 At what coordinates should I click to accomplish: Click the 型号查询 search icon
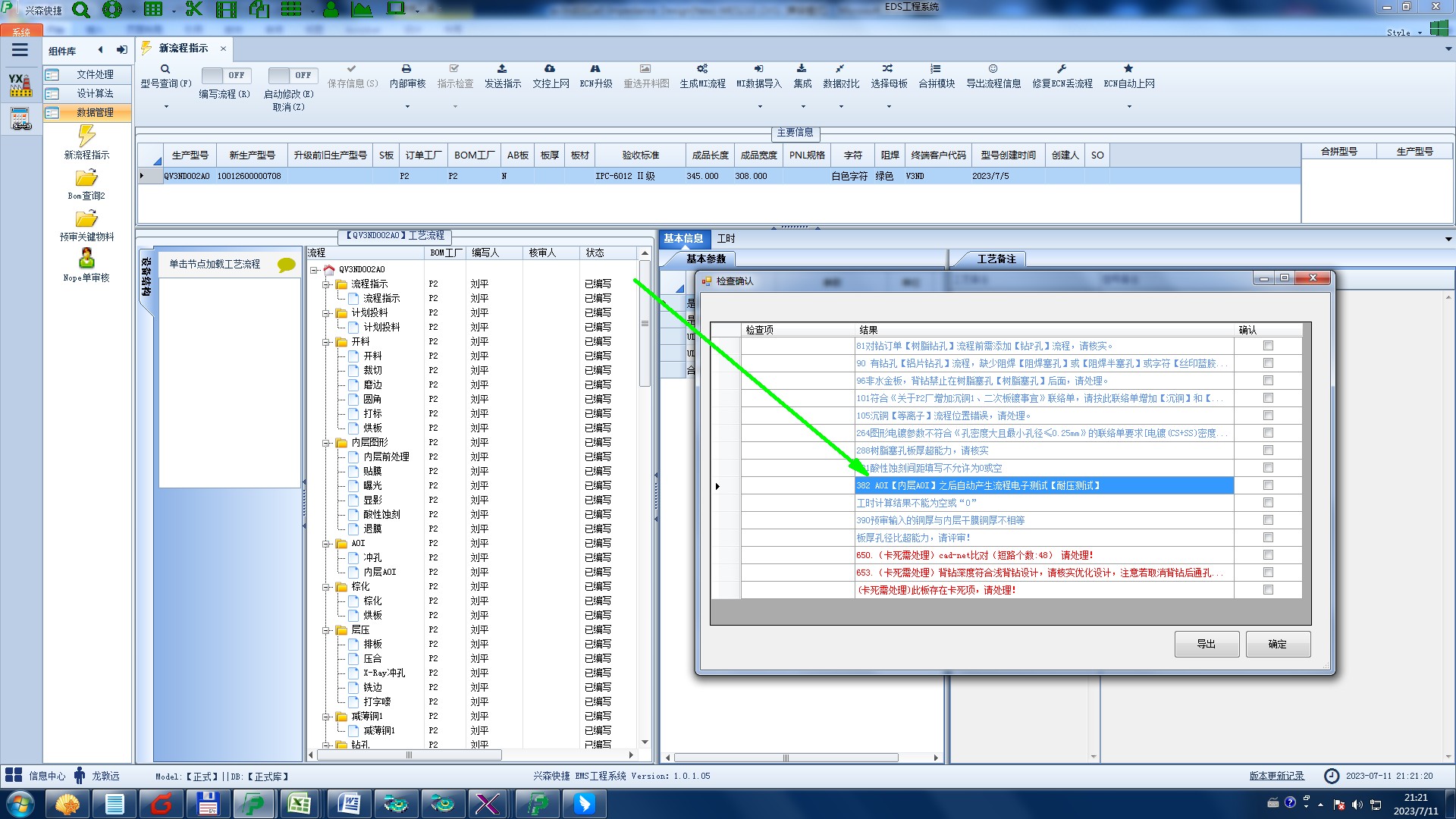tap(165, 69)
